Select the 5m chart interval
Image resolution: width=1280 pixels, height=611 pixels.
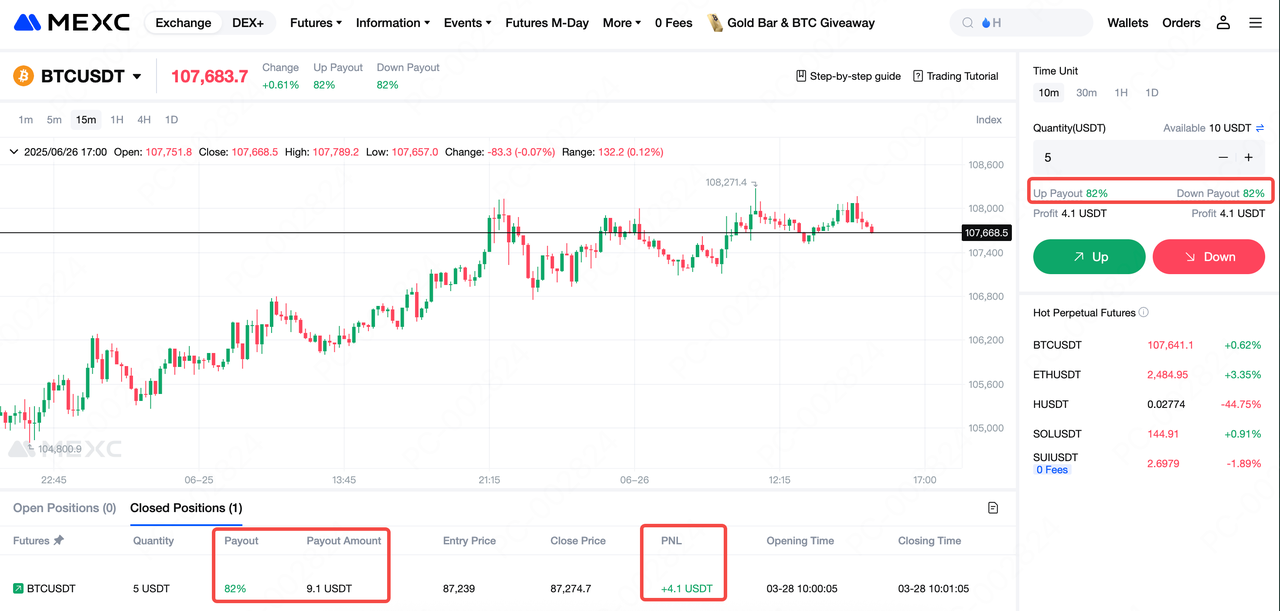coord(54,120)
